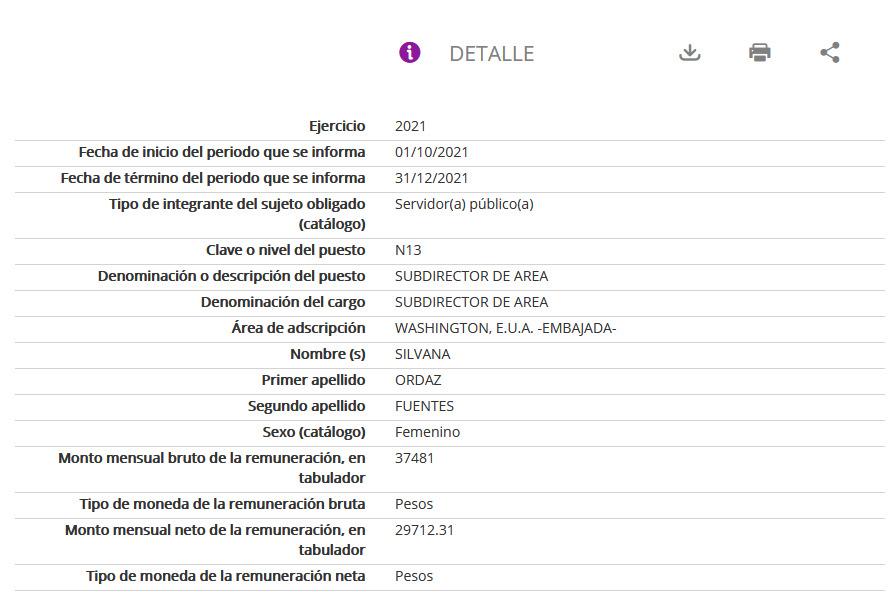Select the share network symbol
Image resolution: width=892 pixels, height=592 pixels.
pyautogui.click(x=829, y=52)
